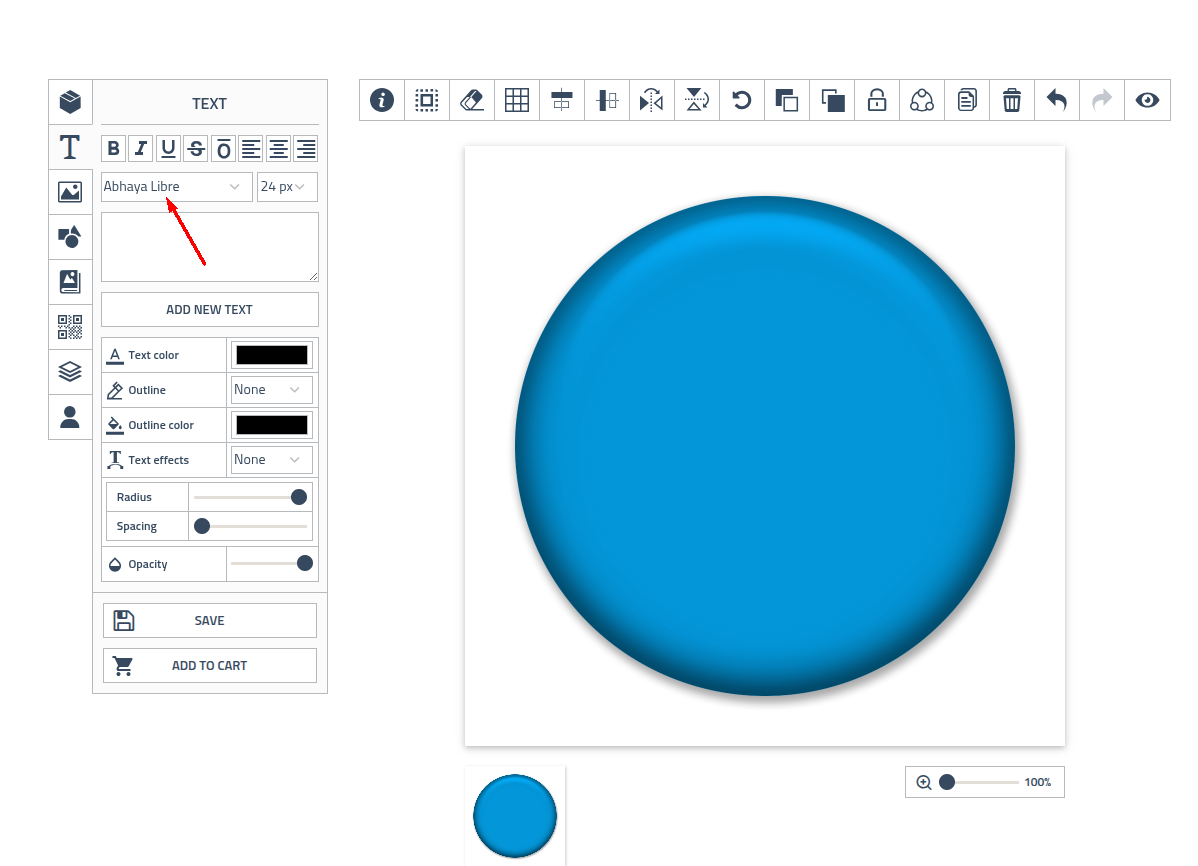Image resolution: width=1198 pixels, height=866 pixels.
Task: Click the select all objects icon
Action: pyautogui.click(x=427, y=100)
